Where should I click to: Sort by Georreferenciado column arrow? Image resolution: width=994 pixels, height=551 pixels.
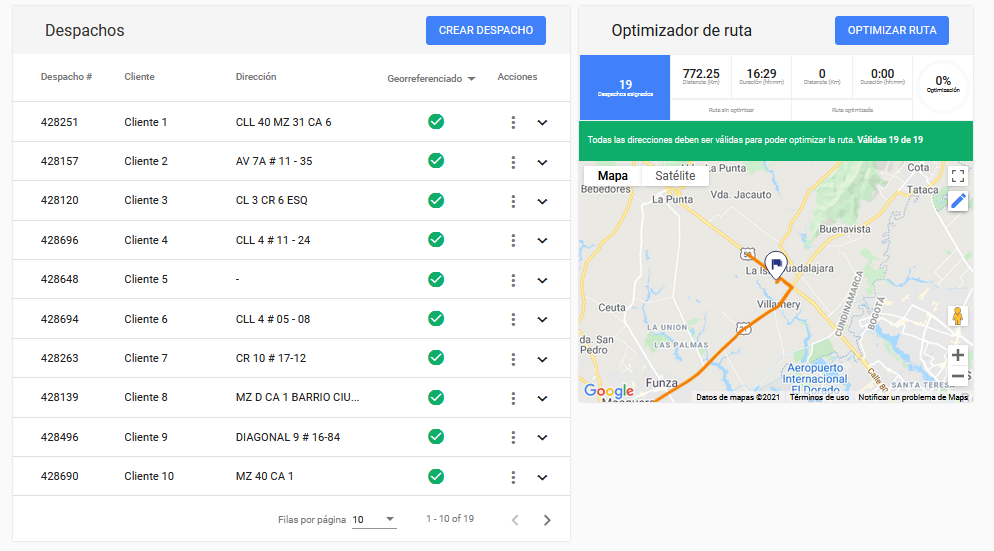(x=471, y=78)
